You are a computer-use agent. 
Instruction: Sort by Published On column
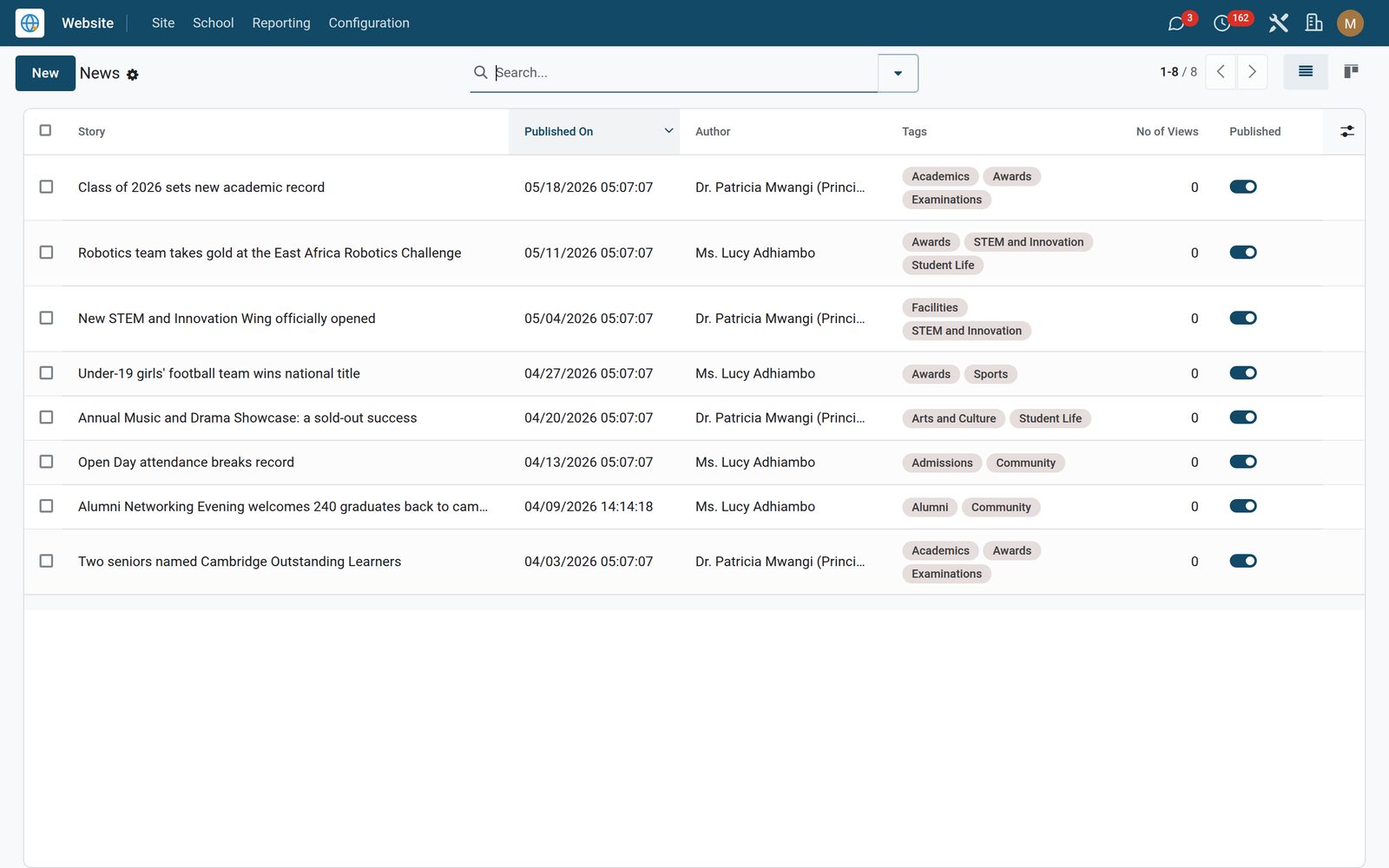coord(594,131)
